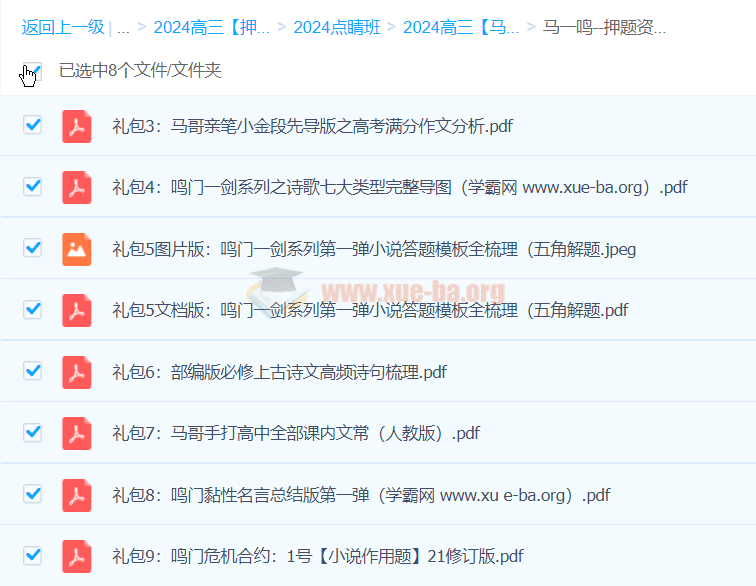Uncheck the checkbox for 礼包6 file
This screenshot has height=586, width=756.
point(33,371)
